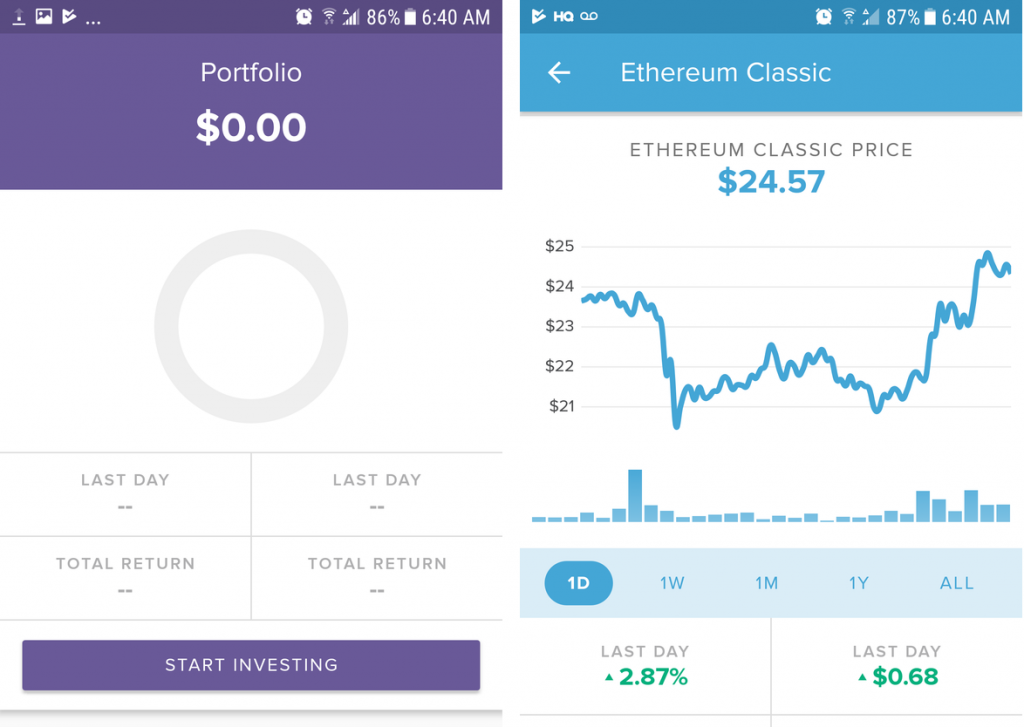Tap the HQ notification icon in blue status bar

(x=563, y=17)
